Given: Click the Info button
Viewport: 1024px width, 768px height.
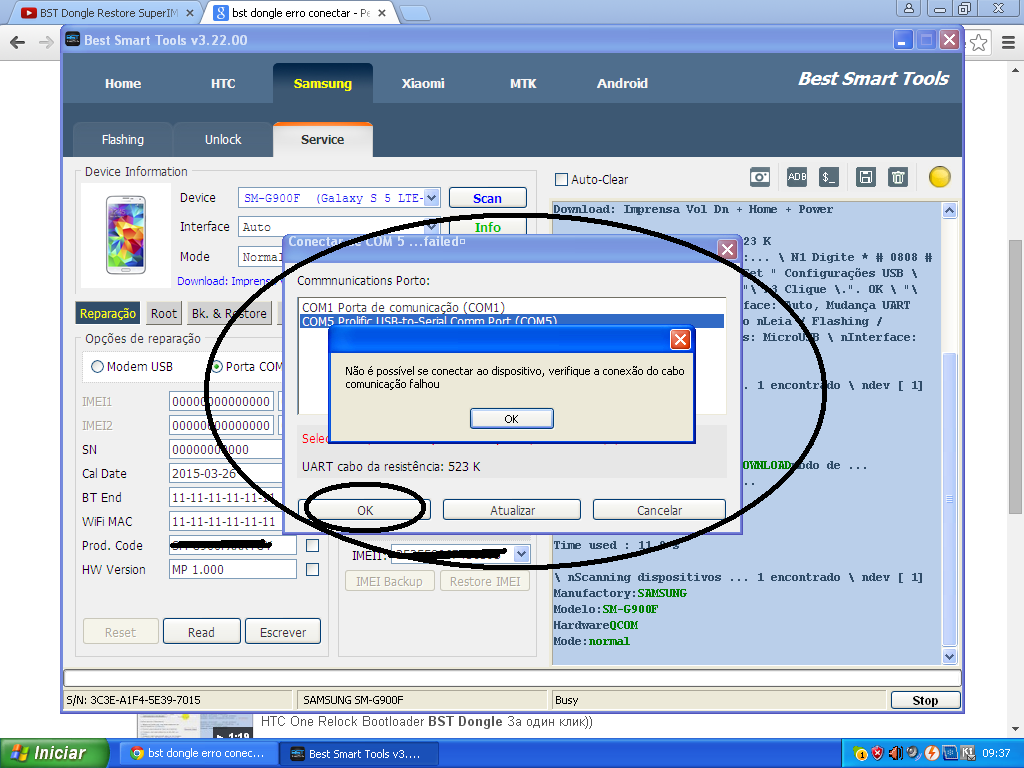Looking at the screenshot, I should click(487, 227).
